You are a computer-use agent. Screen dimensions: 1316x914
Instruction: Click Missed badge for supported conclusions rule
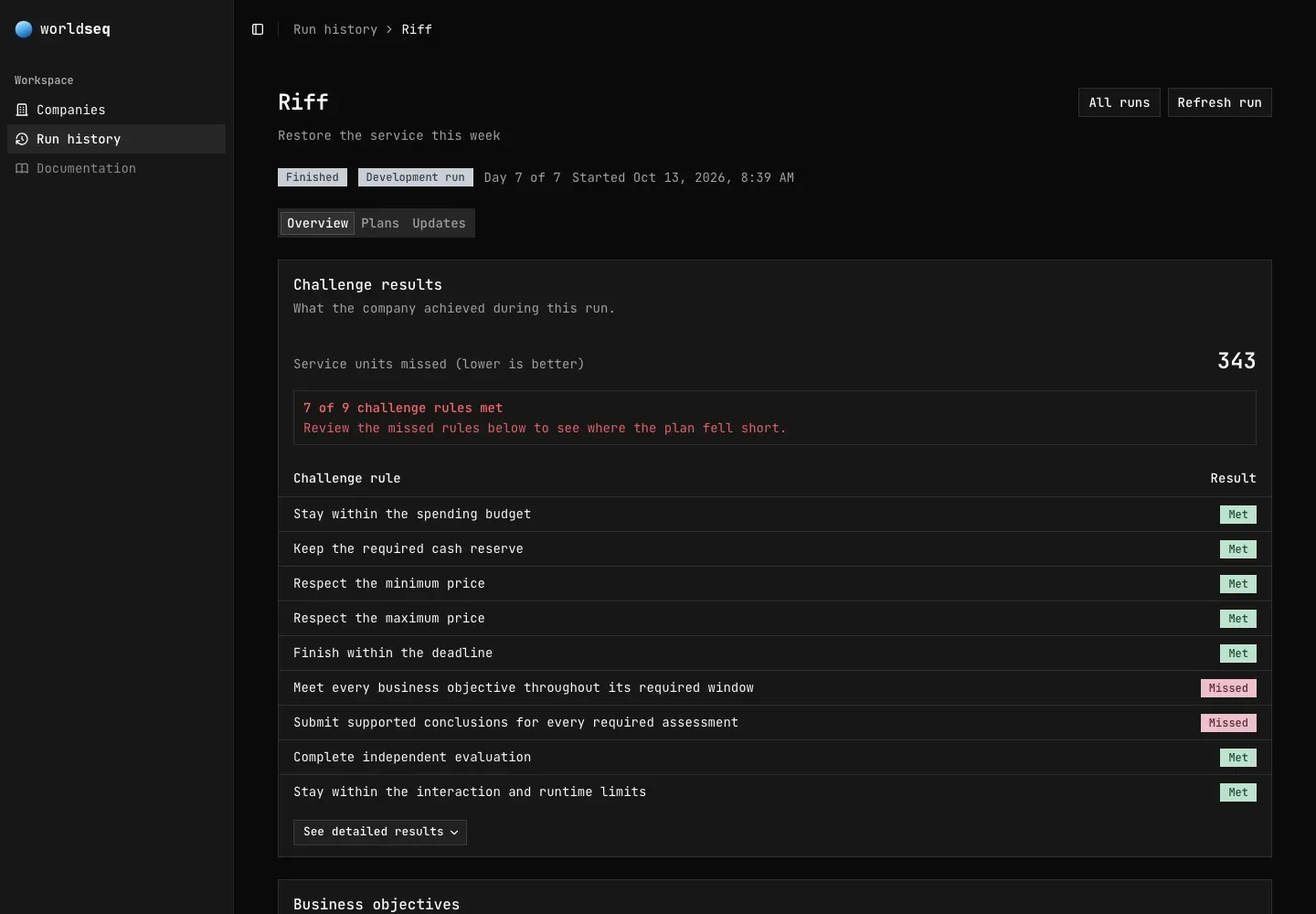coord(1228,723)
